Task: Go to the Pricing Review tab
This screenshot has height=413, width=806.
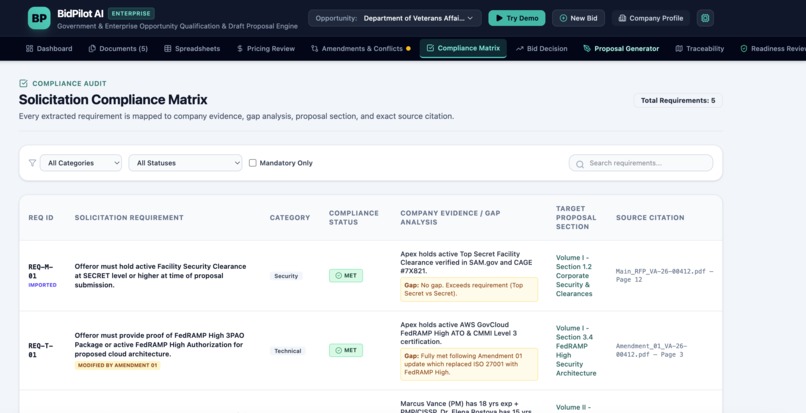Action: (x=266, y=48)
